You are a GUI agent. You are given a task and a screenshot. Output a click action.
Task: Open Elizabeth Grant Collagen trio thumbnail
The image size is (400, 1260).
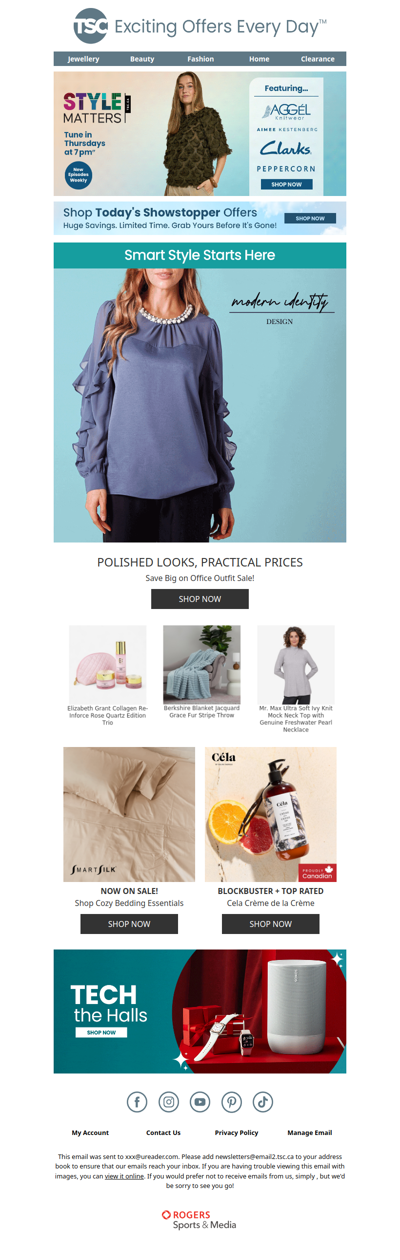click(107, 665)
